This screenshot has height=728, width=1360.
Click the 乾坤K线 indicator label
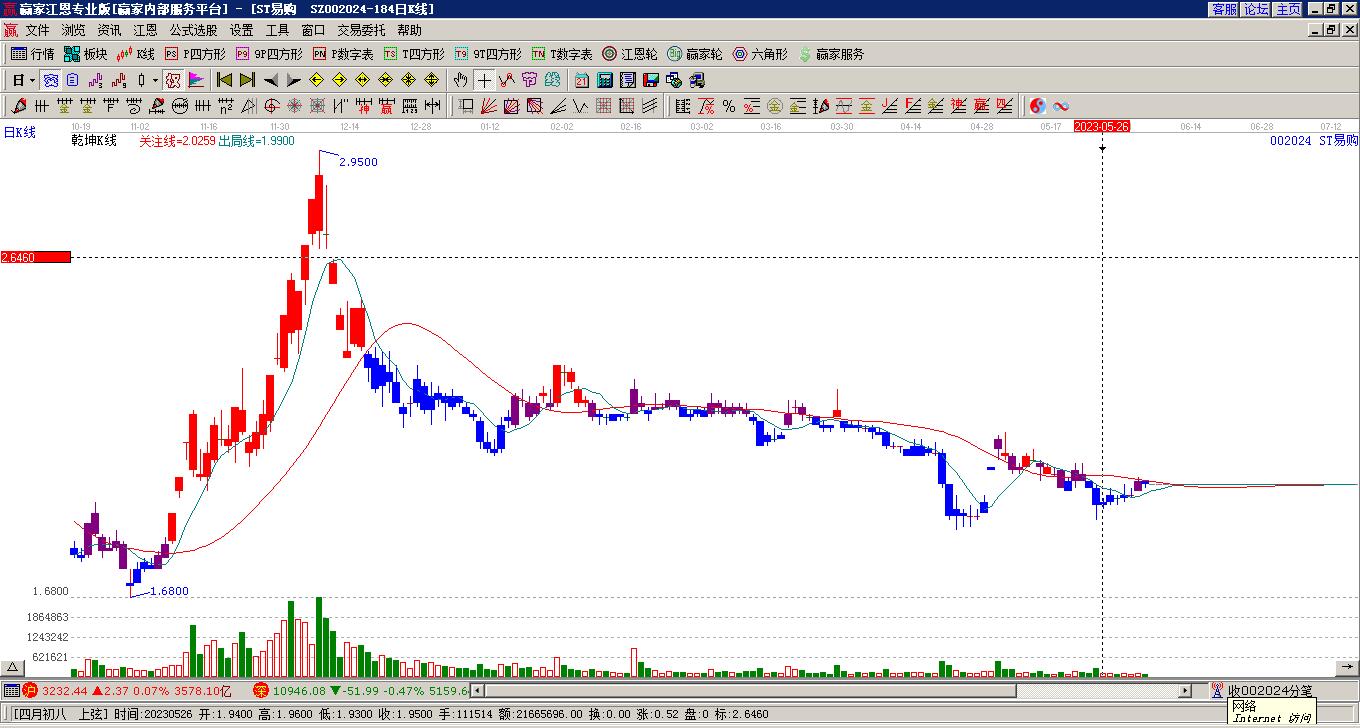point(94,141)
